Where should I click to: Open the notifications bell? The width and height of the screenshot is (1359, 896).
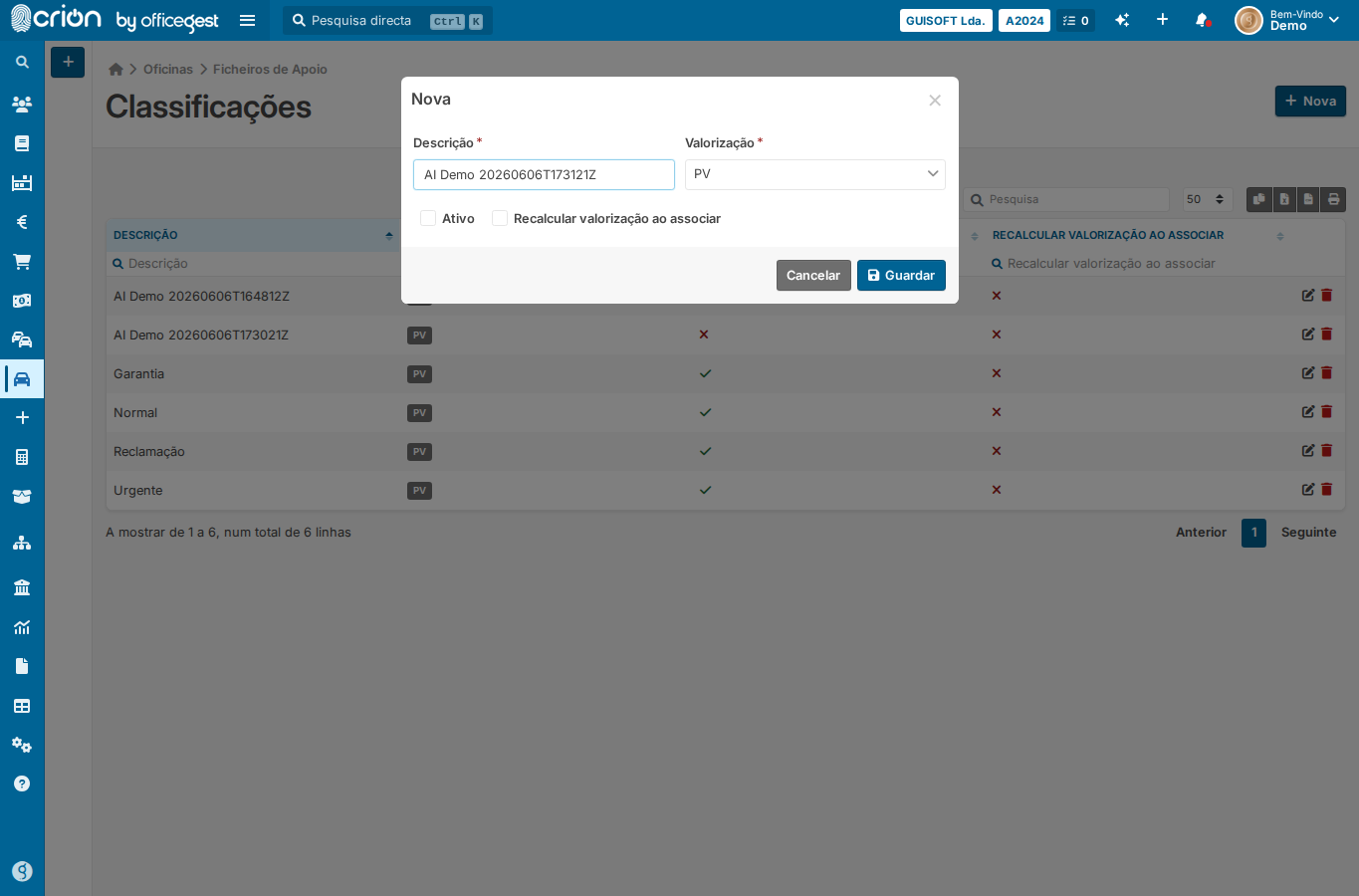click(x=1202, y=20)
